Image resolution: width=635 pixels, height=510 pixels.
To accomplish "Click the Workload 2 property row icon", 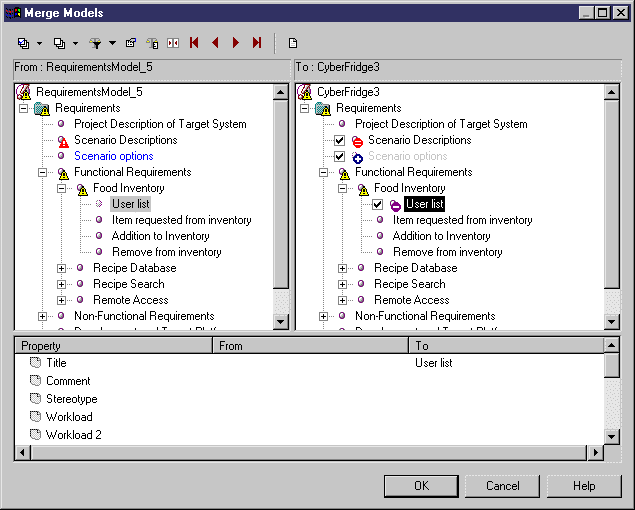I will [36, 435].
